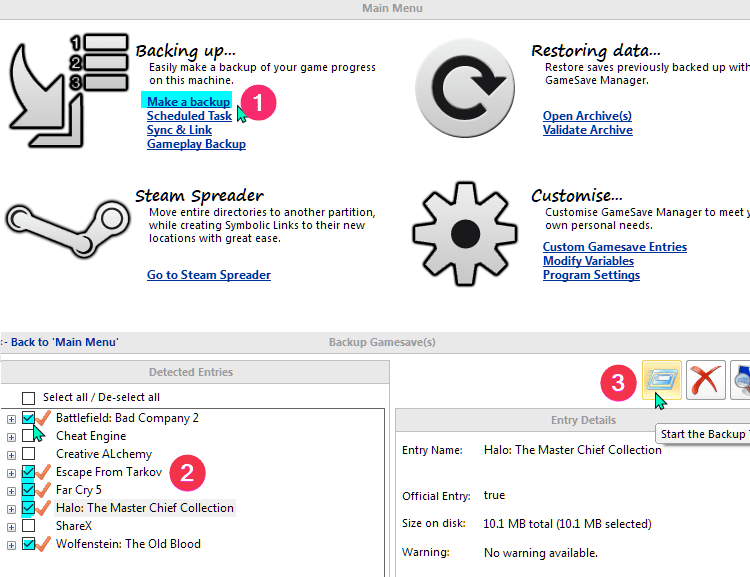Viewport: 750px width, 577px height.
Task: Expand Halo: The Master Chief Collection node
Action: pos(11,510)
